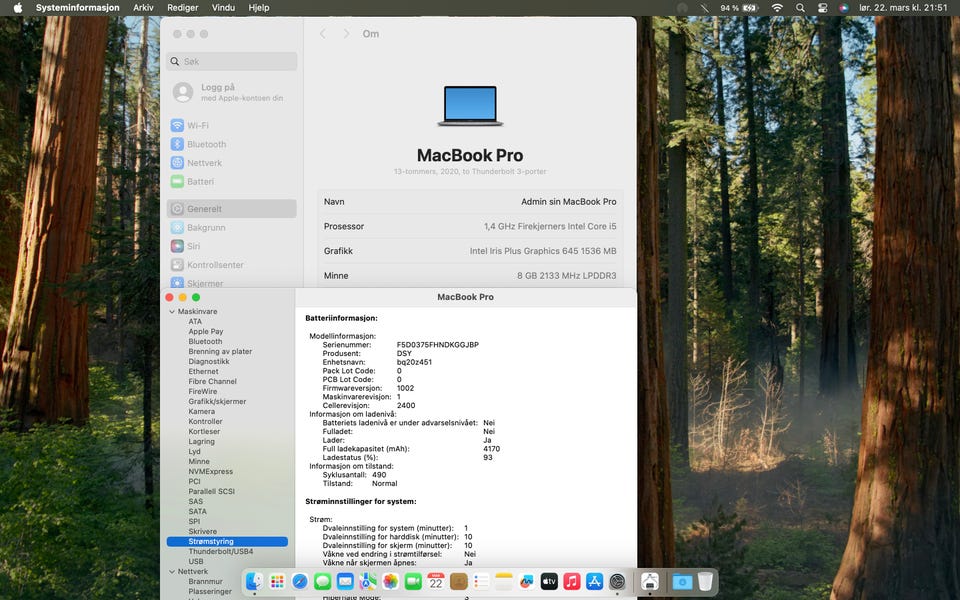Image resolution: width=960 pixels, height=600 pixels.
Task: Click serial number F5D0375FHNDKGGJBP value
Action: (x=438, y=345)
